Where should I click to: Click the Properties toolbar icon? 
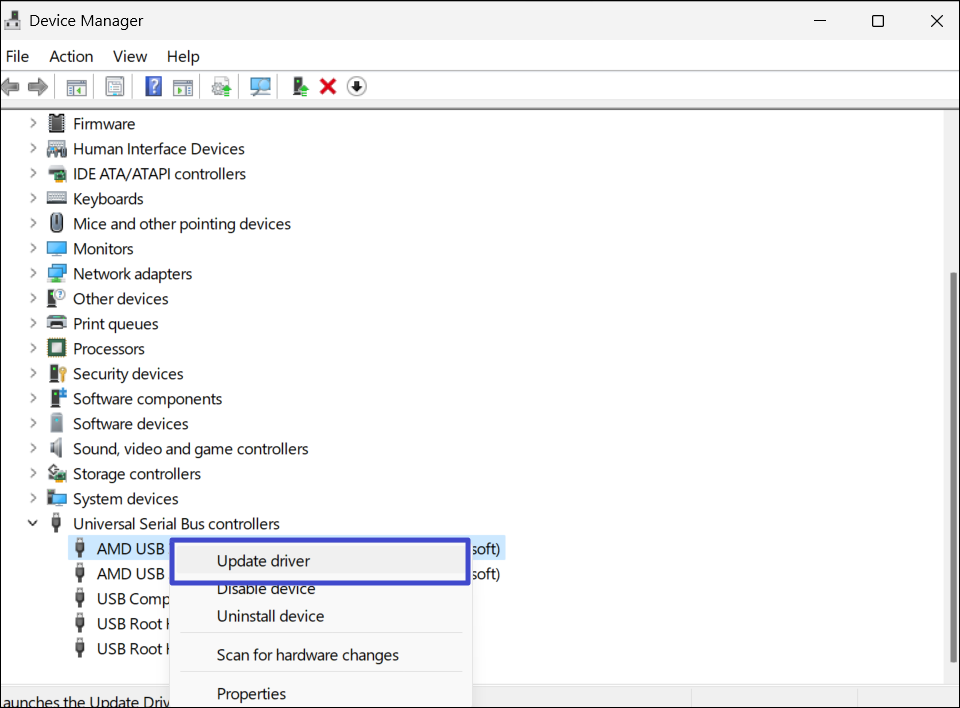(115, 87)
